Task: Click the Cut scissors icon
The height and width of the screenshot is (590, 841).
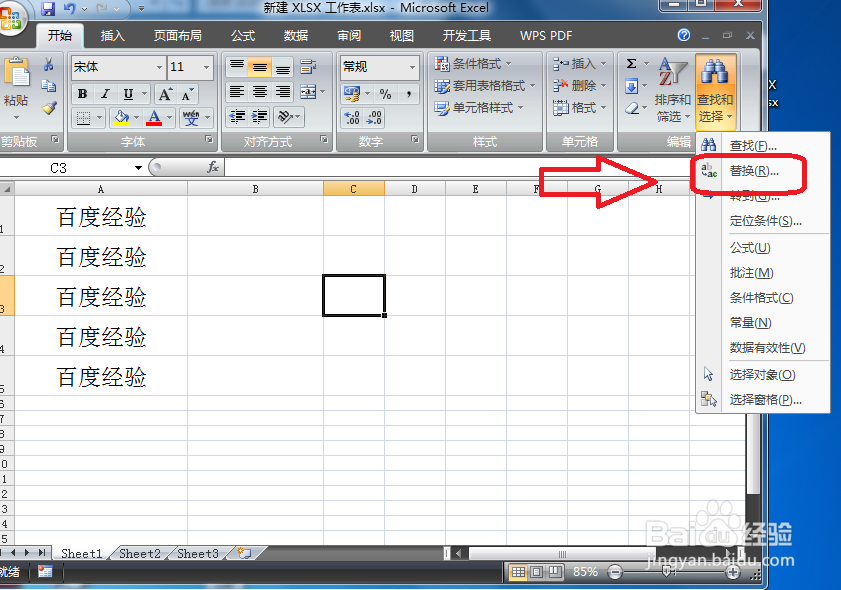Action: coord(49,65)
